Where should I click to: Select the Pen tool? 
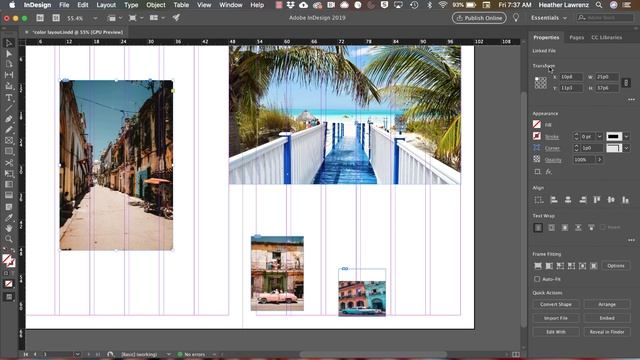point(9,119)
